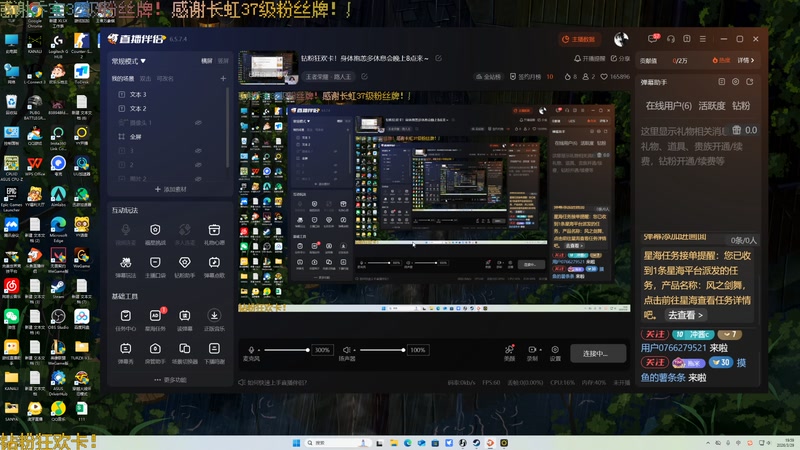Open the 场景切换器 scene switcher
Screen dimensions: 800x450
pos(185,353)
